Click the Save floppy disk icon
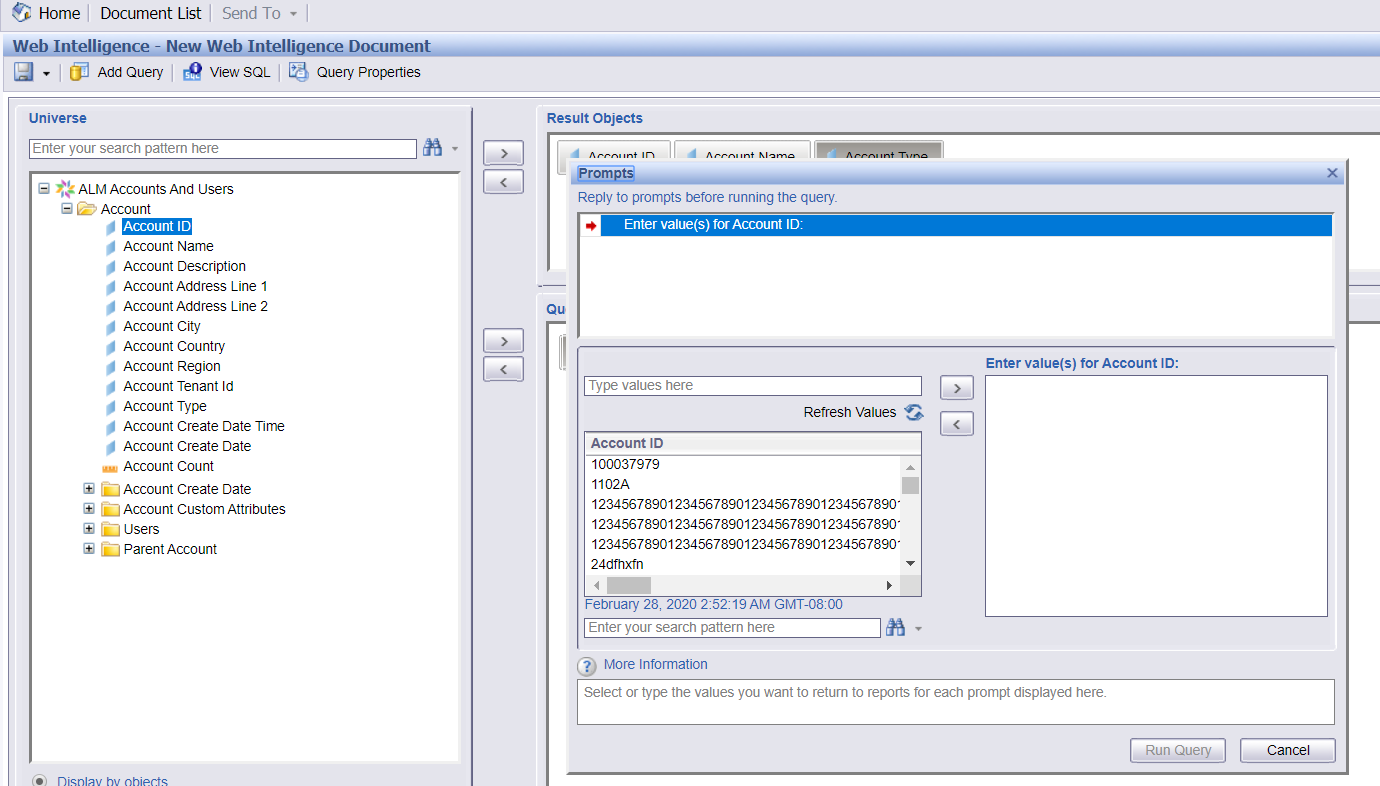 24,72
